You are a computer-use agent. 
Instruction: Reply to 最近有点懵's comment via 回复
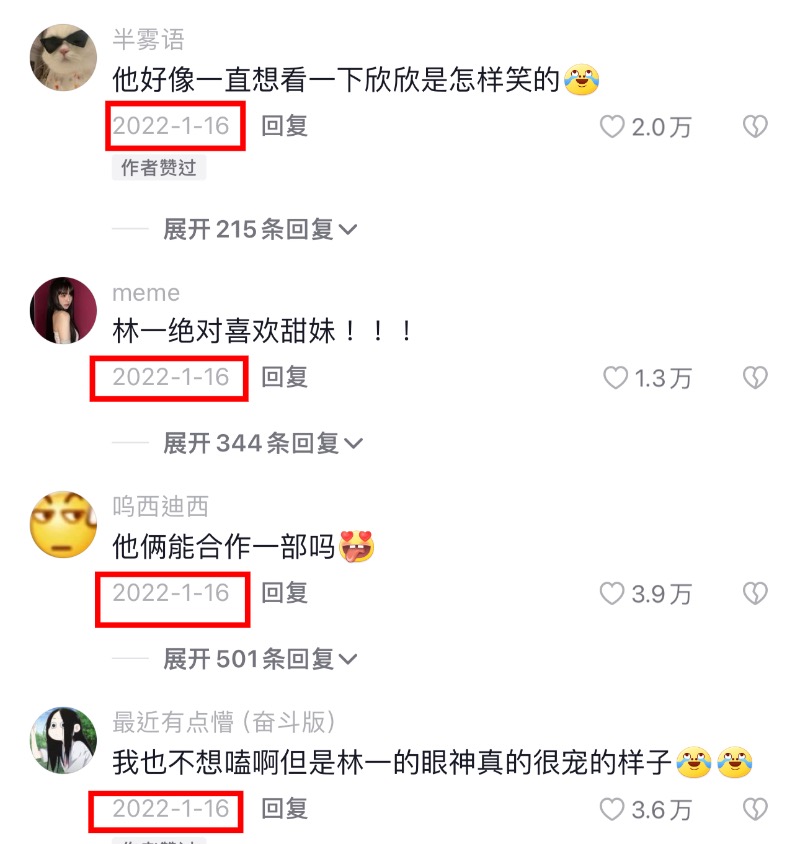pyautogui.click(x=284, y=808)
